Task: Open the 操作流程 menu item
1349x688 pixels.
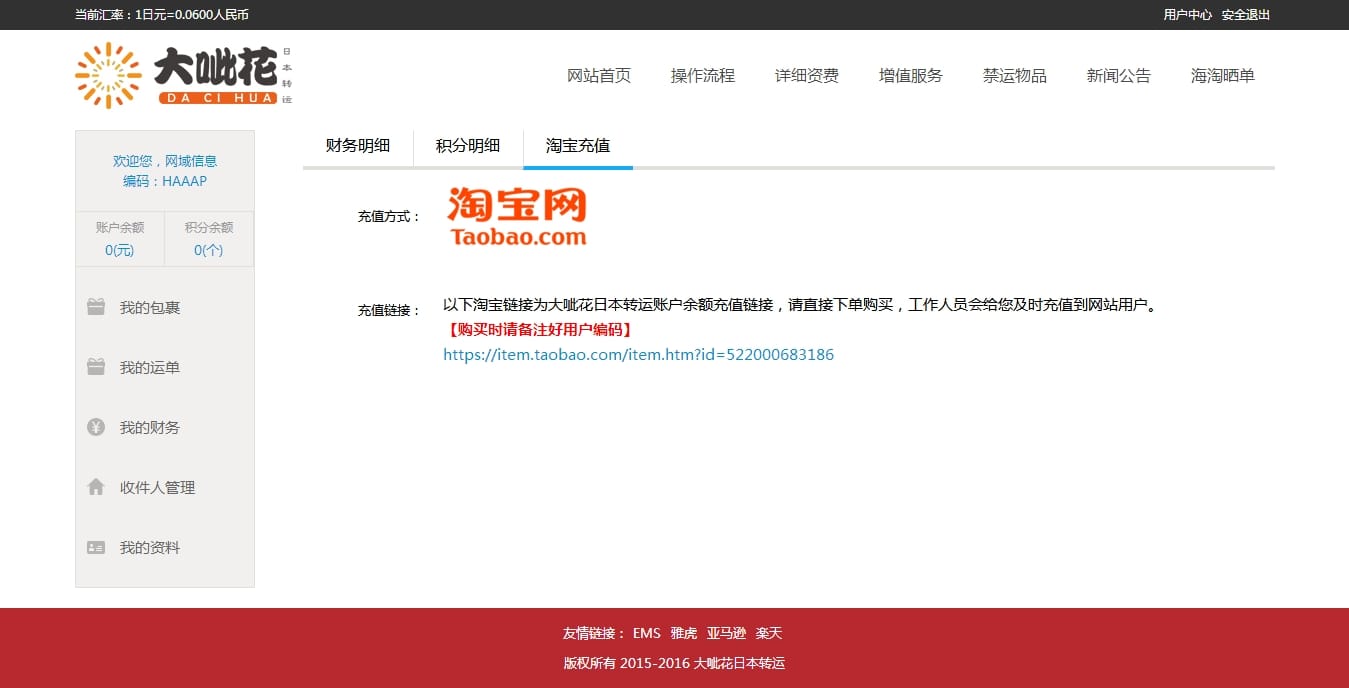Action: point(703,76)
